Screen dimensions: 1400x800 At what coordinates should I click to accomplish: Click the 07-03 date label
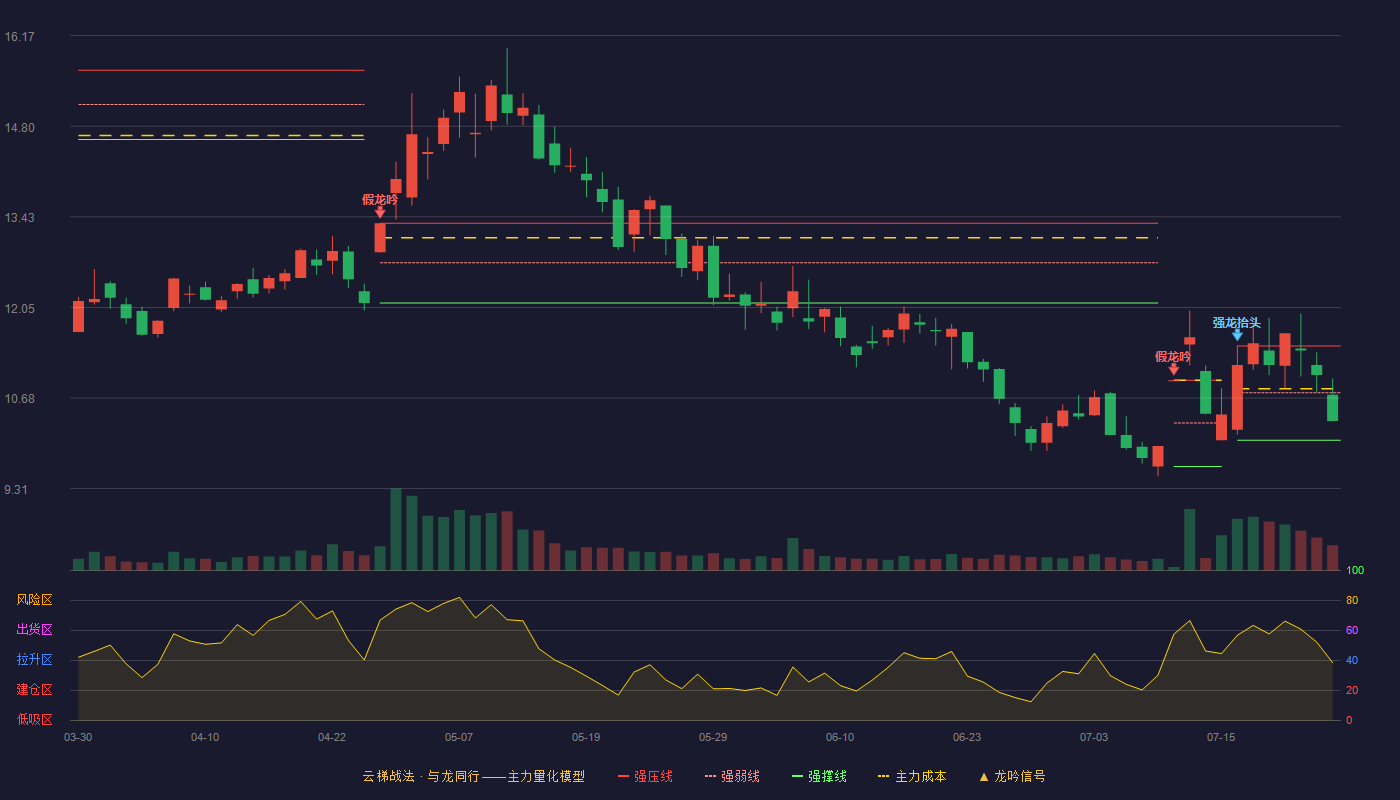[x=1094, y=737]
